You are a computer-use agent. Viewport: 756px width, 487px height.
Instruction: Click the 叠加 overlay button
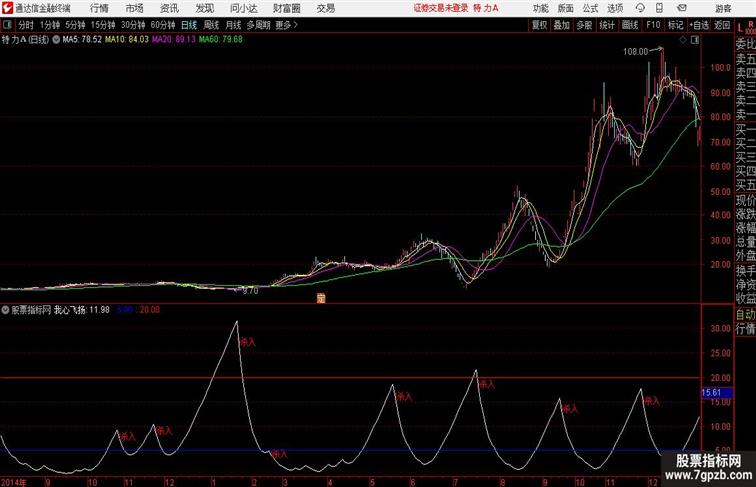[x=562, y=25]
